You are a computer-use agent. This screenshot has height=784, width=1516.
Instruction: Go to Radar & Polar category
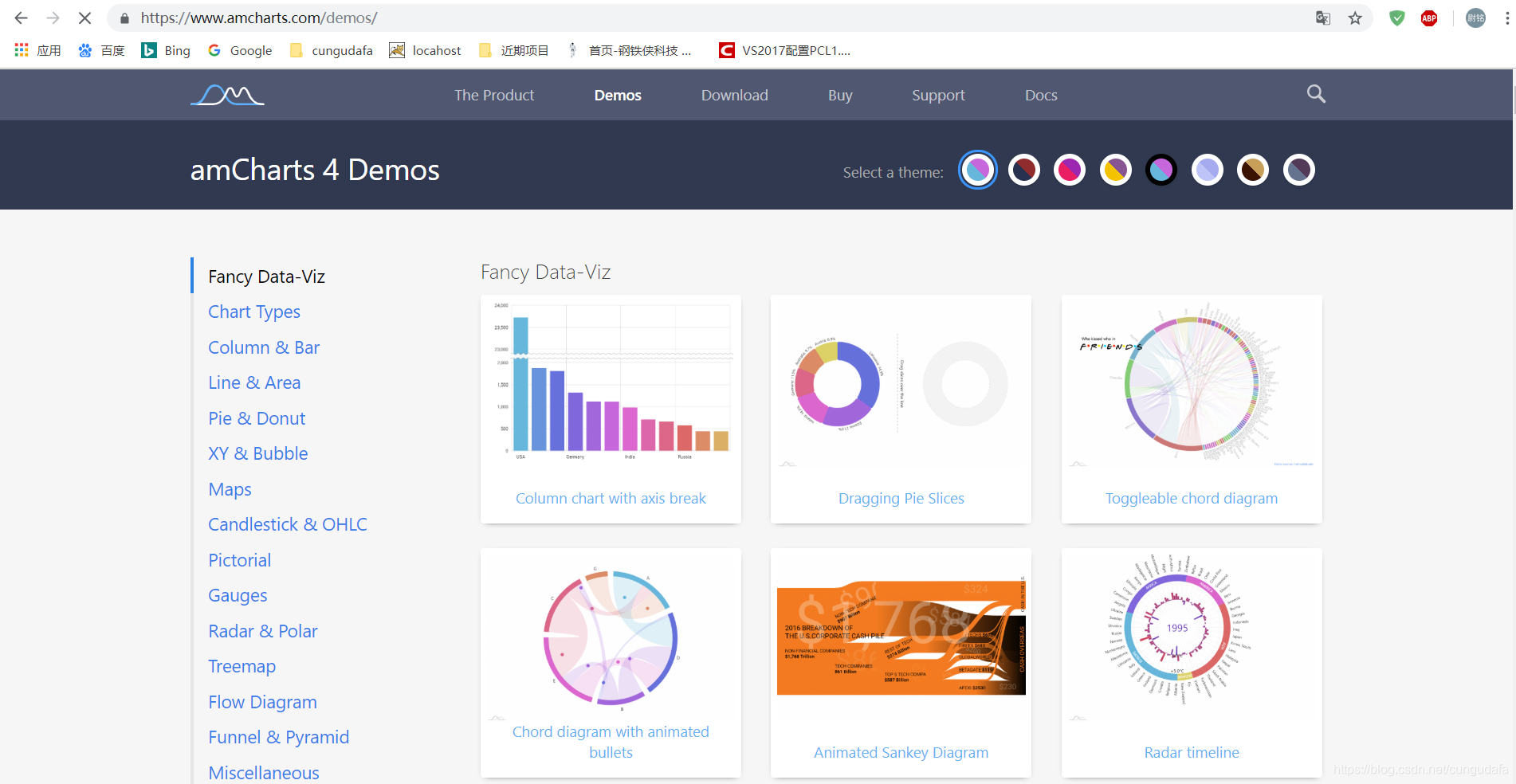point(263,631)
